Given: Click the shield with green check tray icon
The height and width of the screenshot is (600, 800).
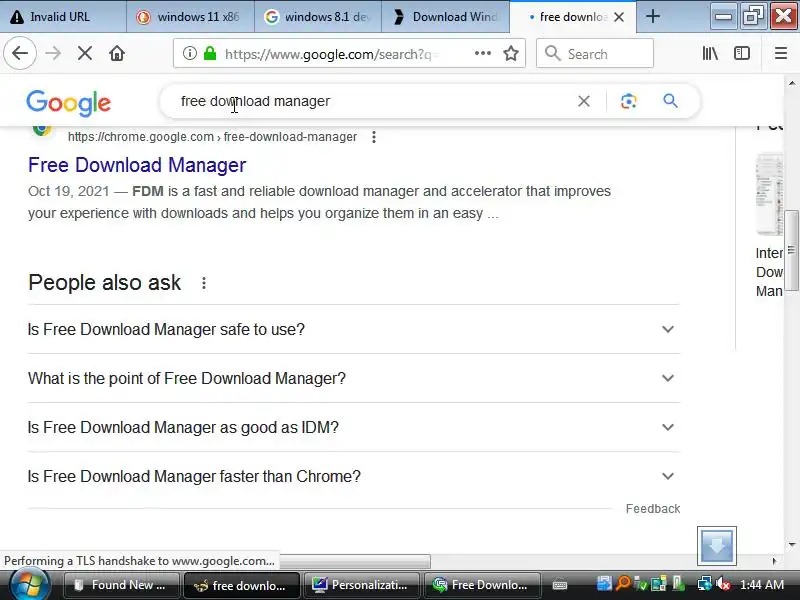Looking at the screenshot, I should click(x=641, y=585).
